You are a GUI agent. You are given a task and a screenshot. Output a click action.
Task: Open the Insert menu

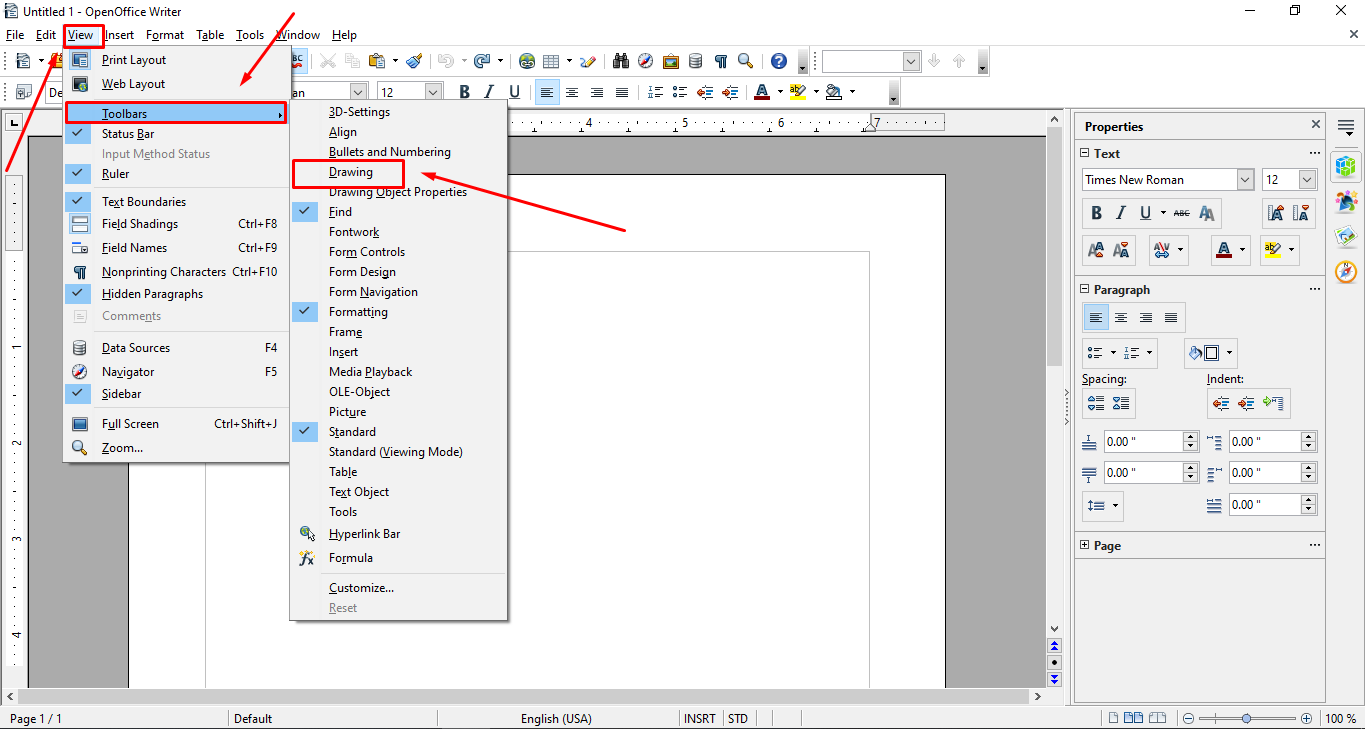pyautogui.click(x=120, y=35)
